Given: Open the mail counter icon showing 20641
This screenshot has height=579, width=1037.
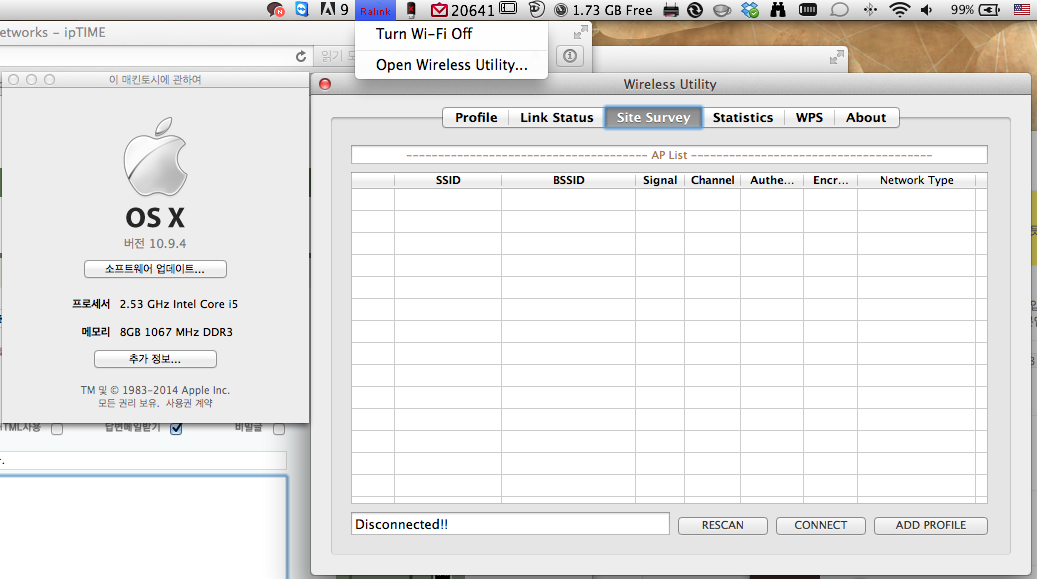Looking at the screenshot, I should 463,10.
